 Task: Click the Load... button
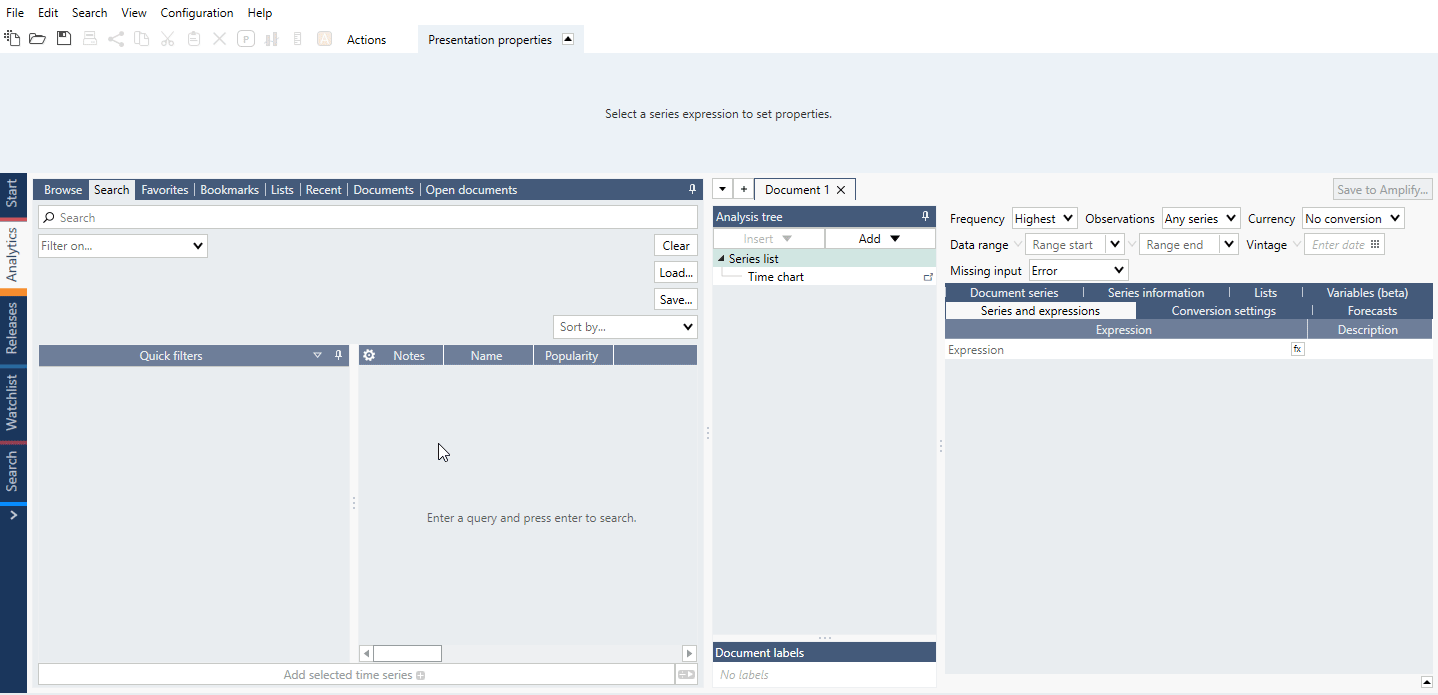click(x=676, y=273)
